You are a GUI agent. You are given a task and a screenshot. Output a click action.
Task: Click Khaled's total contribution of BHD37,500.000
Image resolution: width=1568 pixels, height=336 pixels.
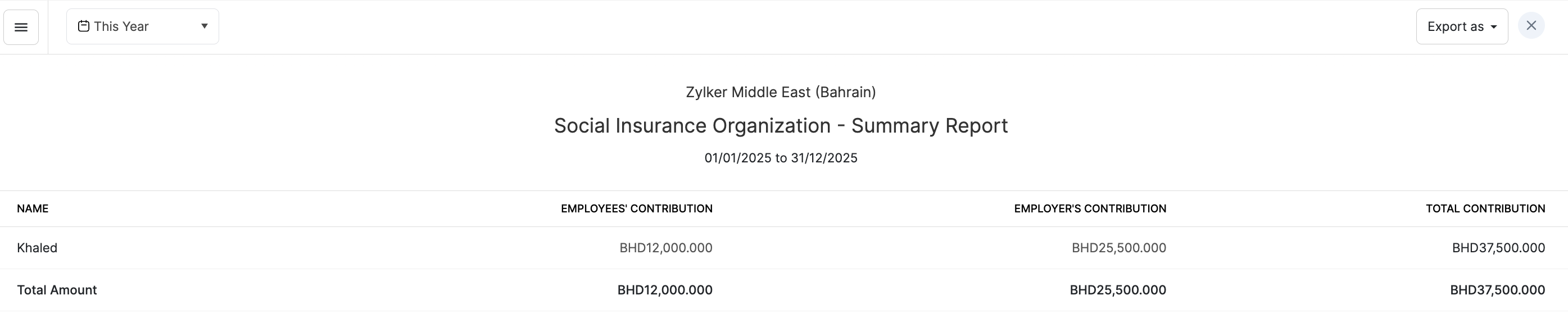pyautogui.click(x=1498, y=248)
